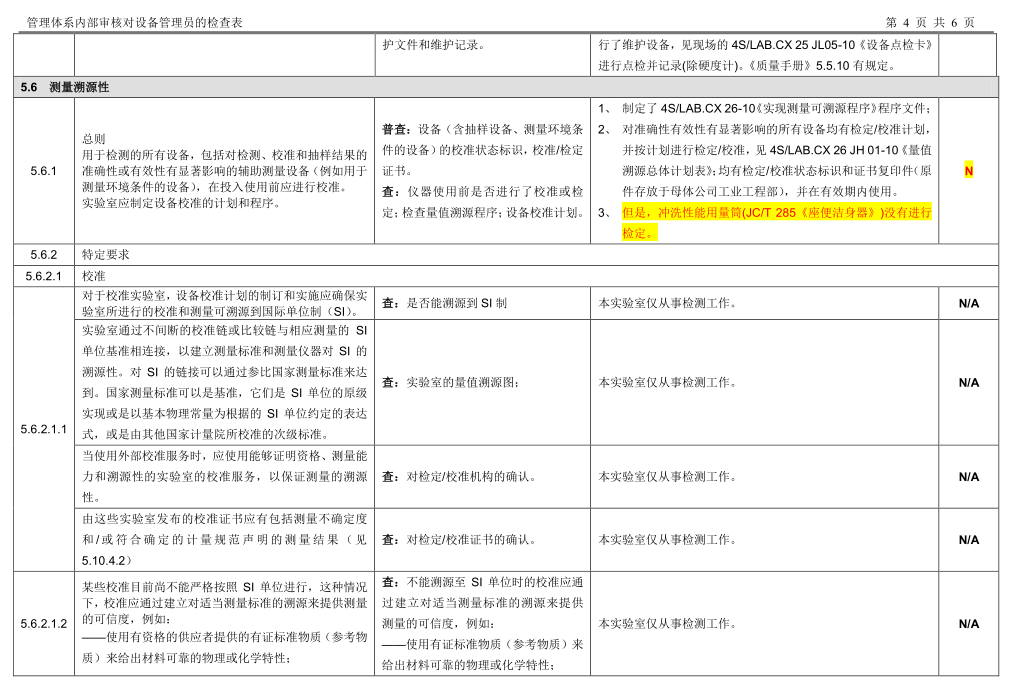Viewport: 1014px width, 690px height.
Task: Click the page header title 管理体系内部审核
Action: click(x=135, y=23)
